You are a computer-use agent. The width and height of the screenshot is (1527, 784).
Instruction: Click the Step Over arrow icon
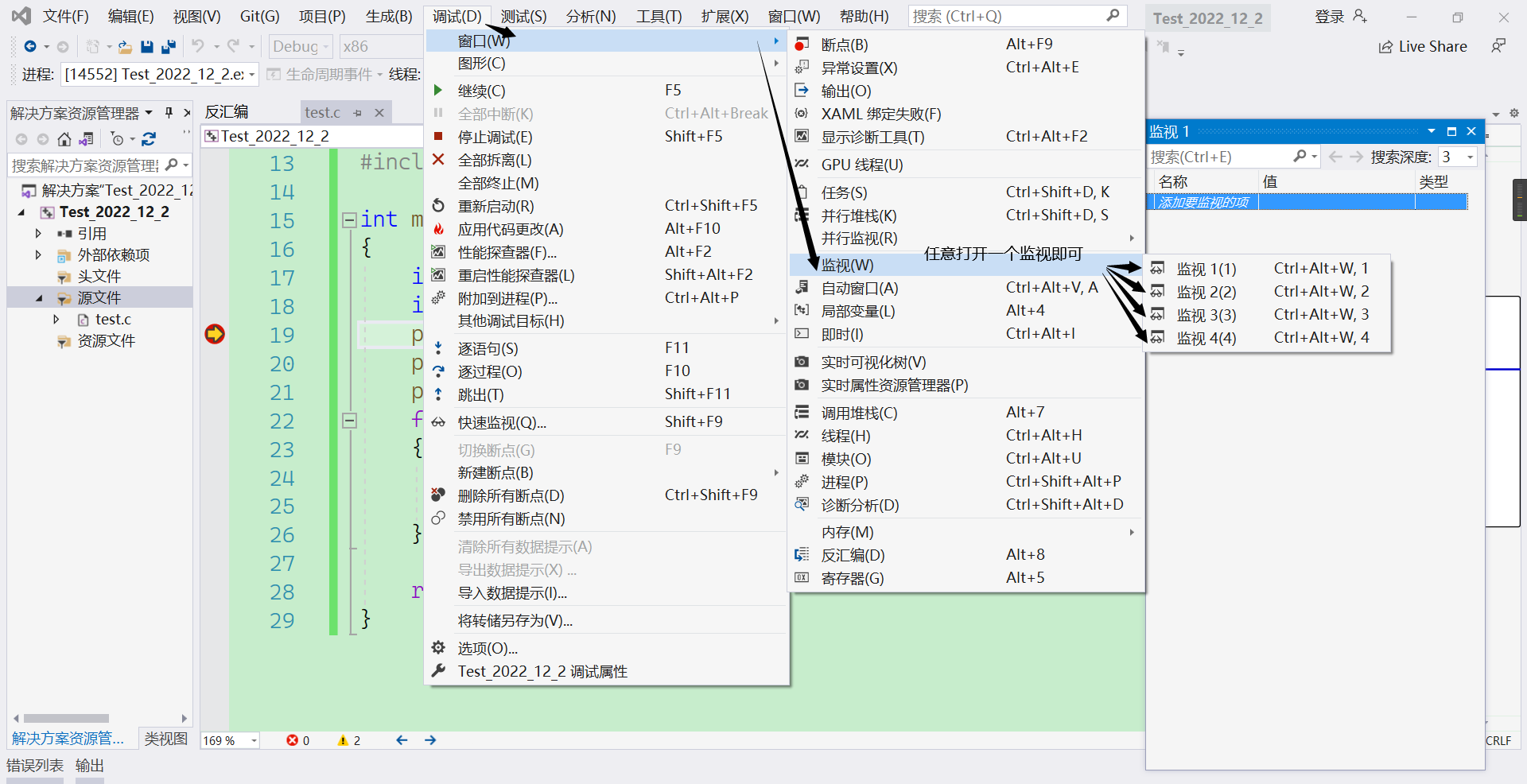437,371
